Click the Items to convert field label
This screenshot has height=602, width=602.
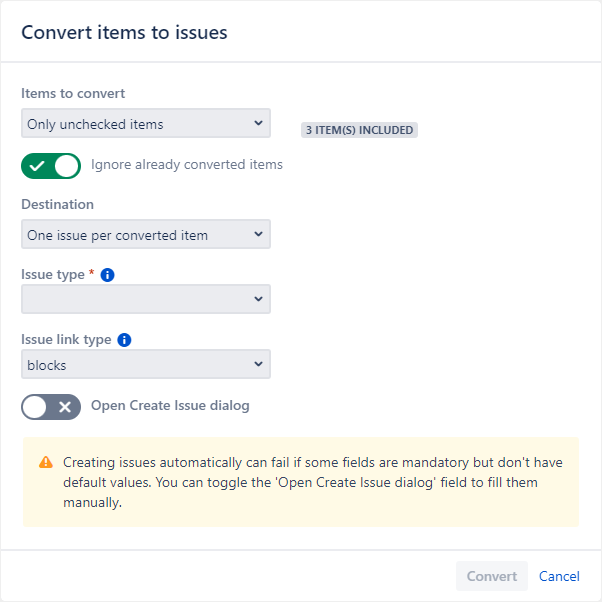pos(73,94)
